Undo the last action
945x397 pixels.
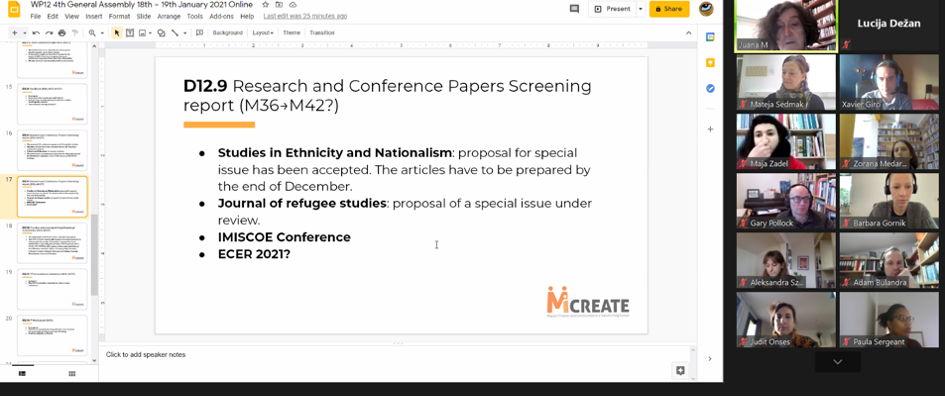37,33
